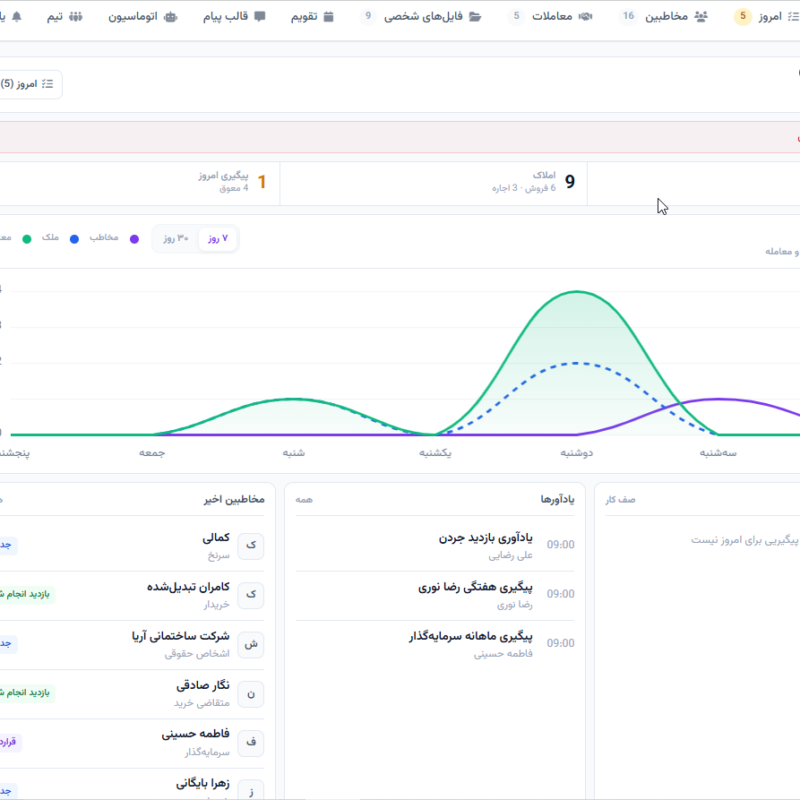Open the مخاطبین navigation tab
The image size is (800, 800).
coord(663,16)
